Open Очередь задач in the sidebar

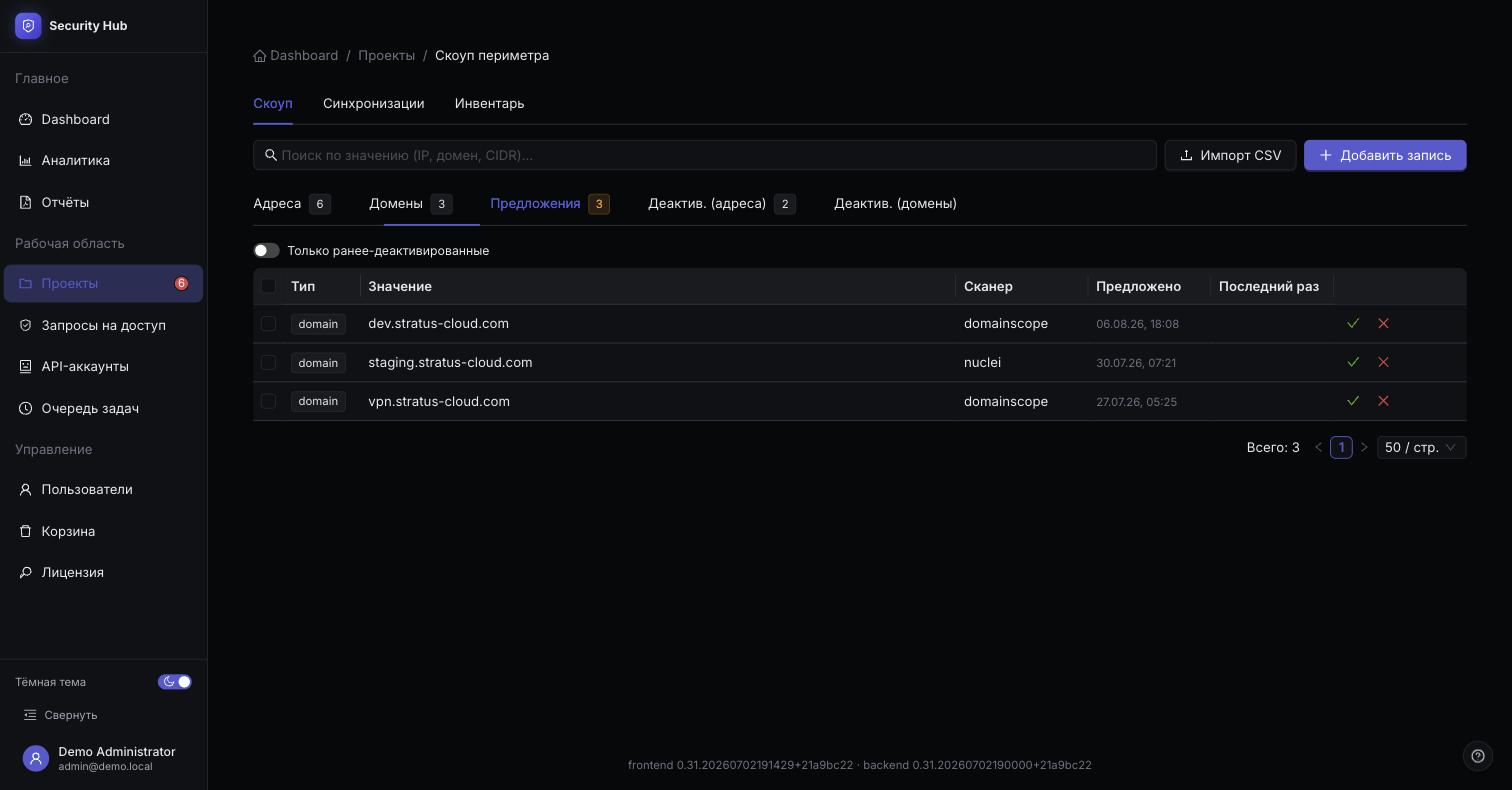click(104, 408)
